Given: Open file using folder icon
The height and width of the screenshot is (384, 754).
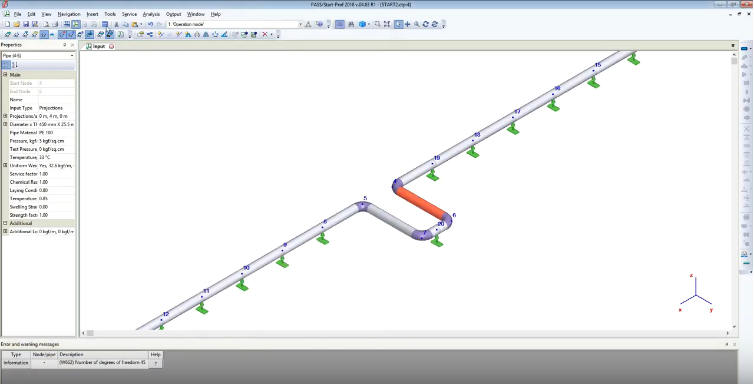Looking at the screenshot, I should coord(17,24).
